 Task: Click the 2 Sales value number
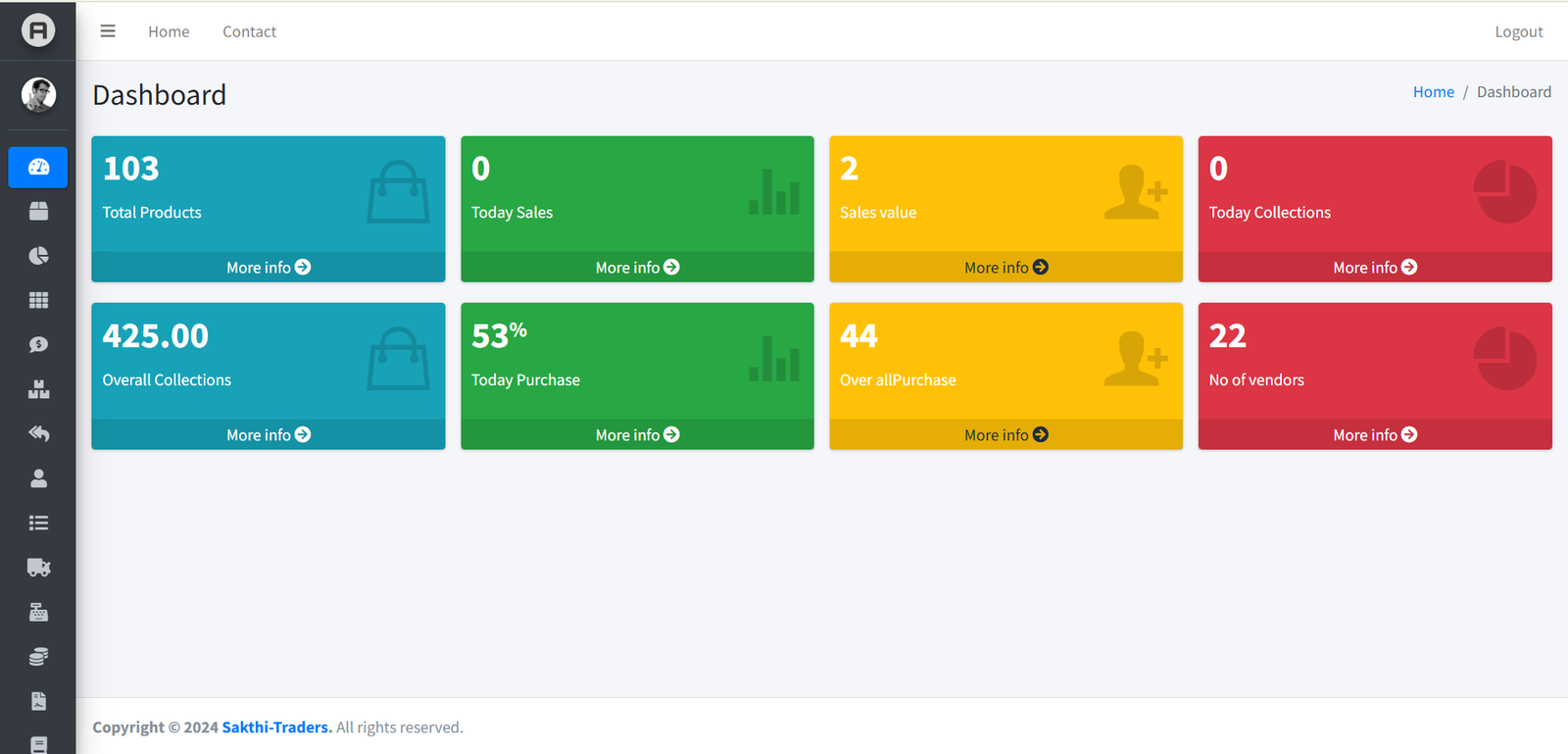pyautogui.click(x=849, y=169)
